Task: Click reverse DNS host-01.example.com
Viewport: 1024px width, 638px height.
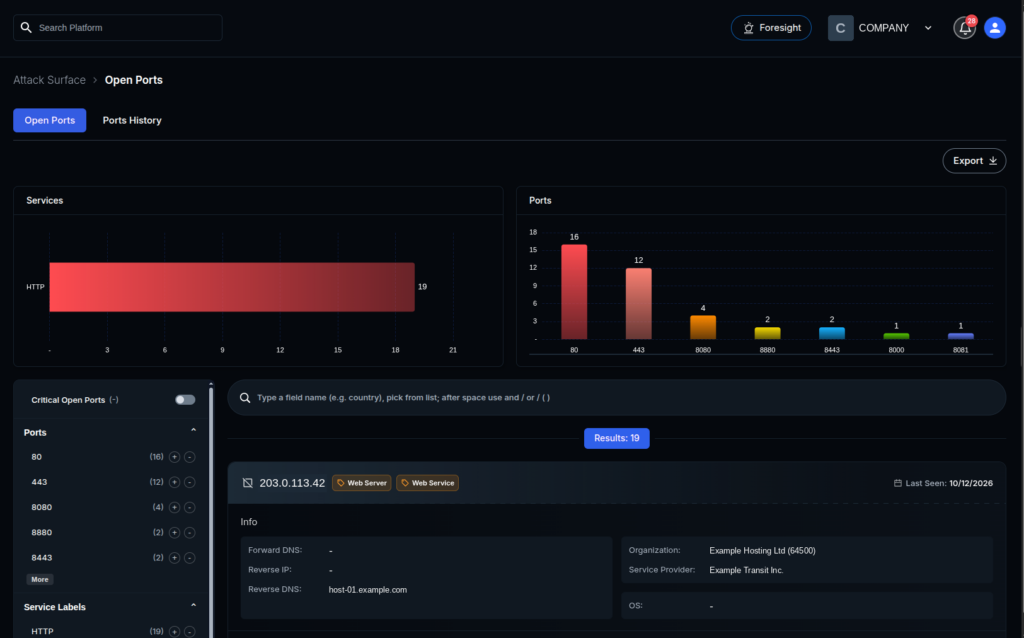Action: click(368, 590)
